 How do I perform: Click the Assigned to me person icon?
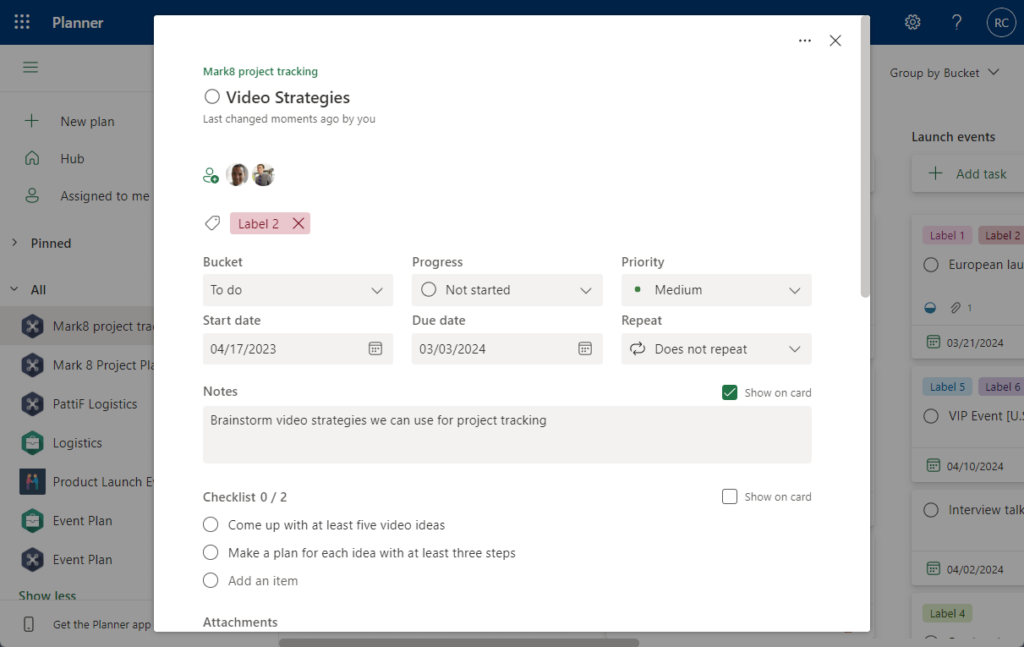(31, 195)
